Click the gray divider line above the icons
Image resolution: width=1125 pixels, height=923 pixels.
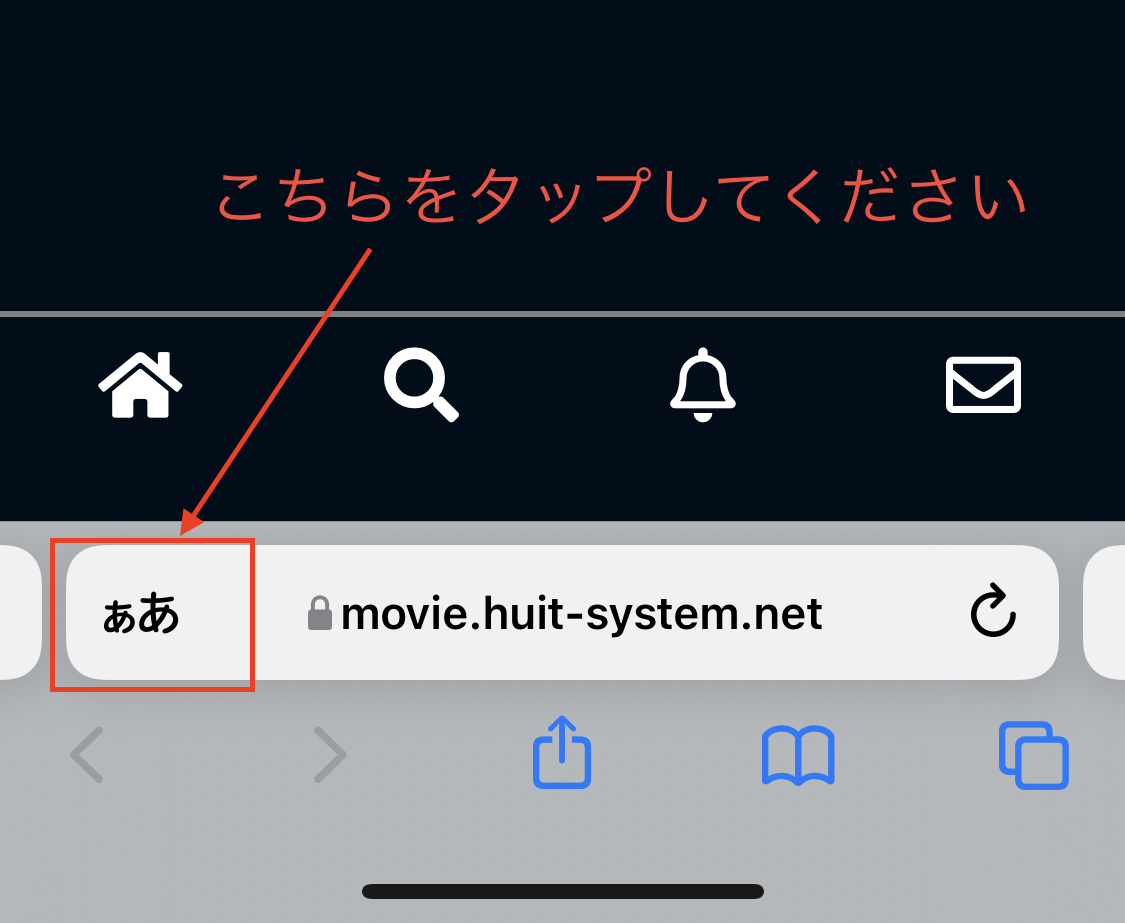(562, 314)
